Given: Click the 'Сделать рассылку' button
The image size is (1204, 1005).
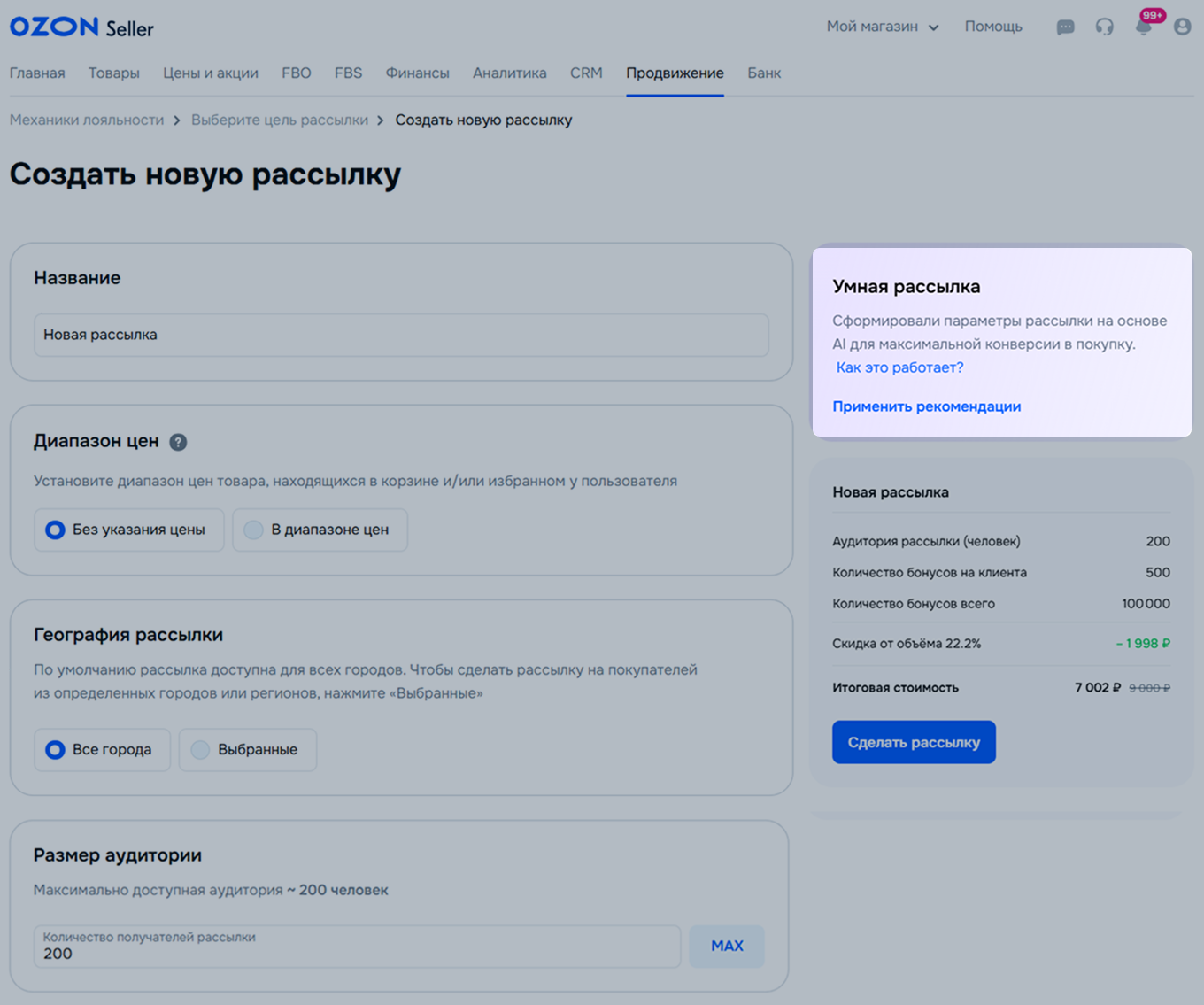Looking at the screenshot, I should coord(914,742).
